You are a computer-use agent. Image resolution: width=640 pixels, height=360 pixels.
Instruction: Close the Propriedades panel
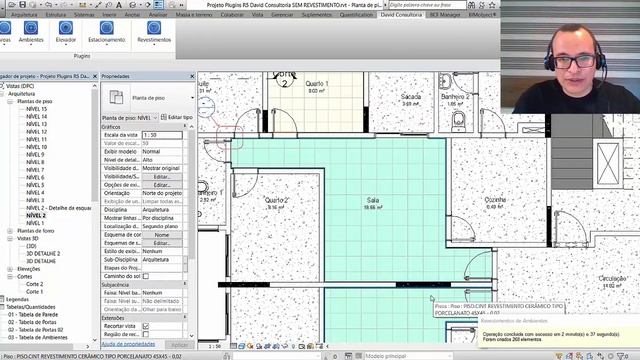(x=192, y=76)
